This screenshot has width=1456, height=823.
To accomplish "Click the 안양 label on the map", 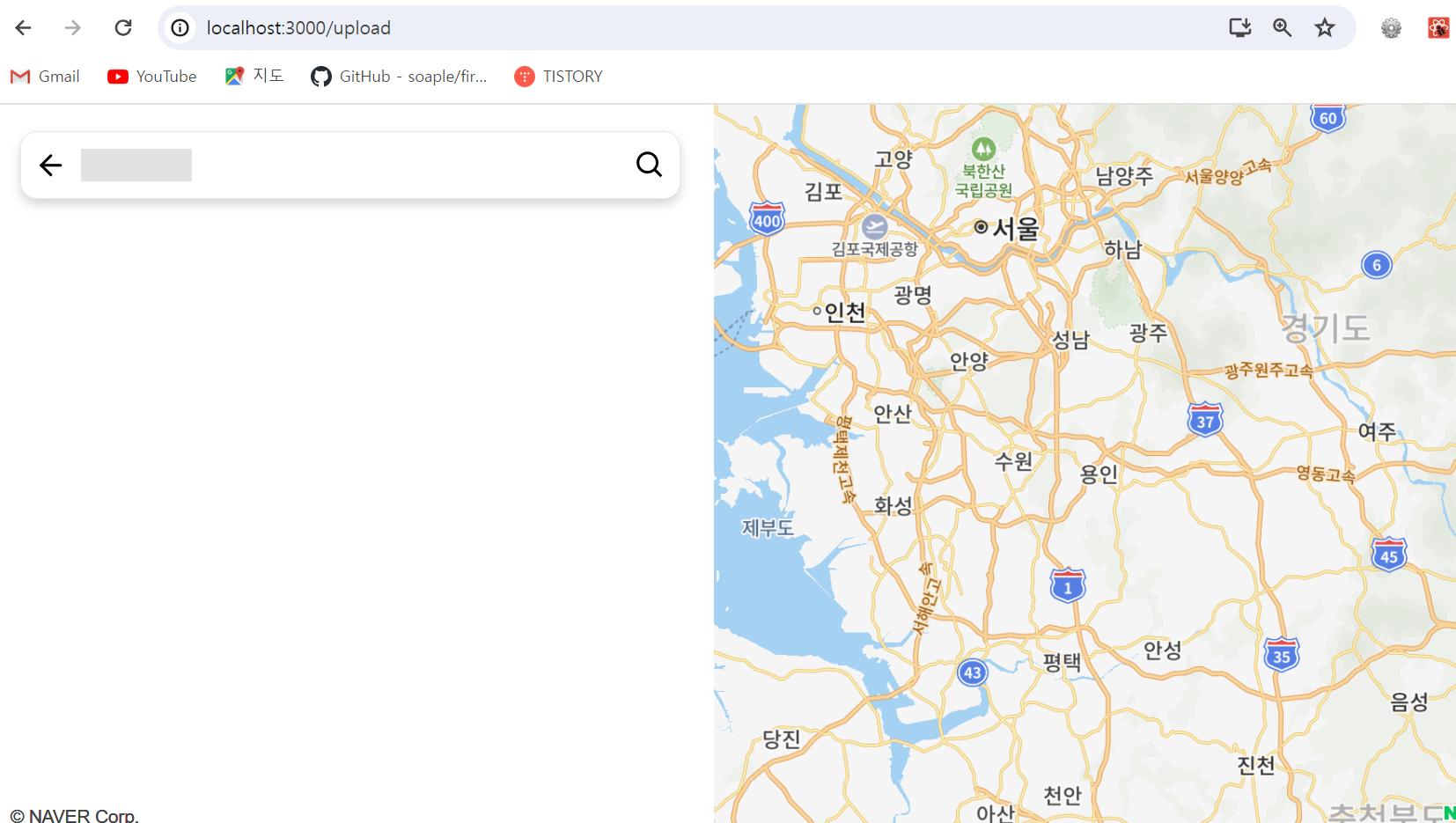I will click(970, 361).
